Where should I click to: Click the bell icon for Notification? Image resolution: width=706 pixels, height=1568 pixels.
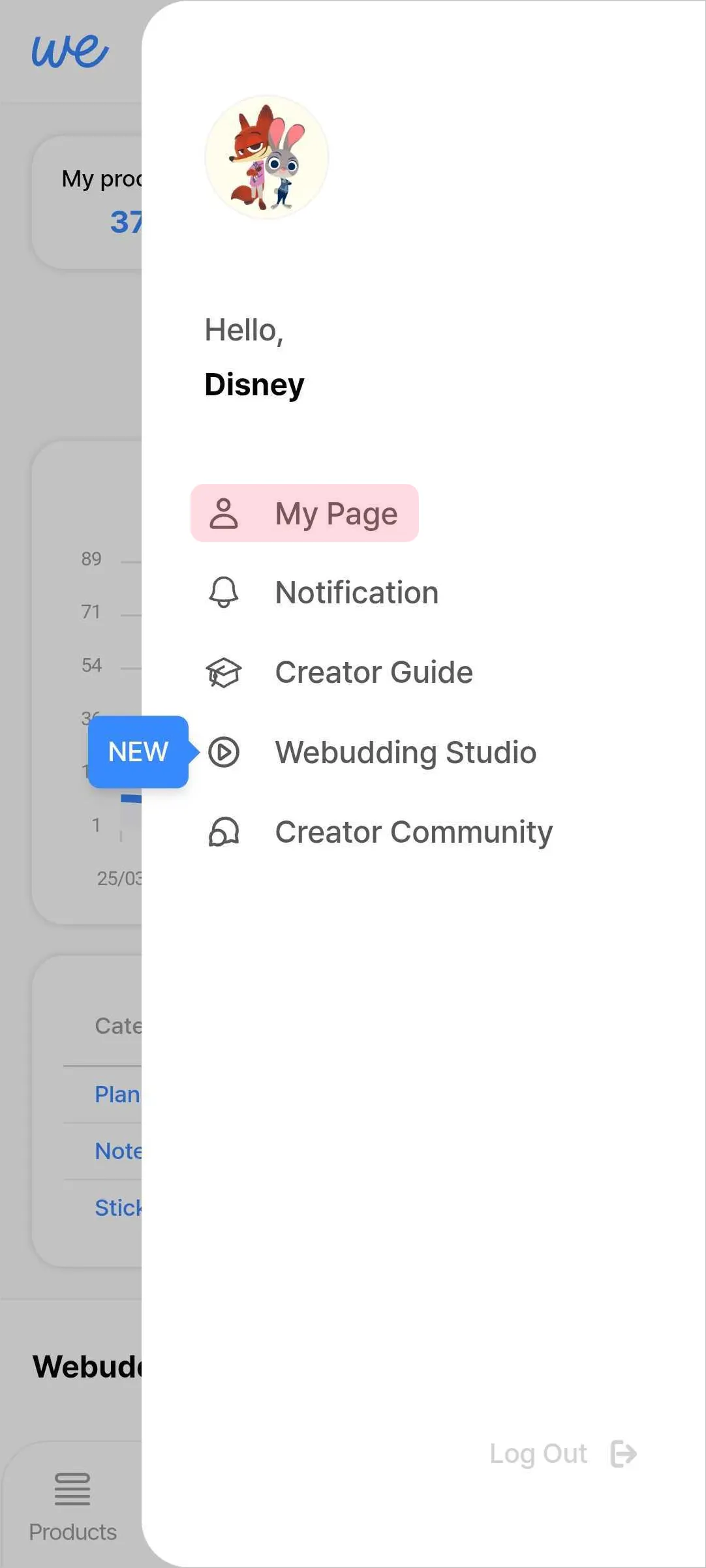[223, 592]
